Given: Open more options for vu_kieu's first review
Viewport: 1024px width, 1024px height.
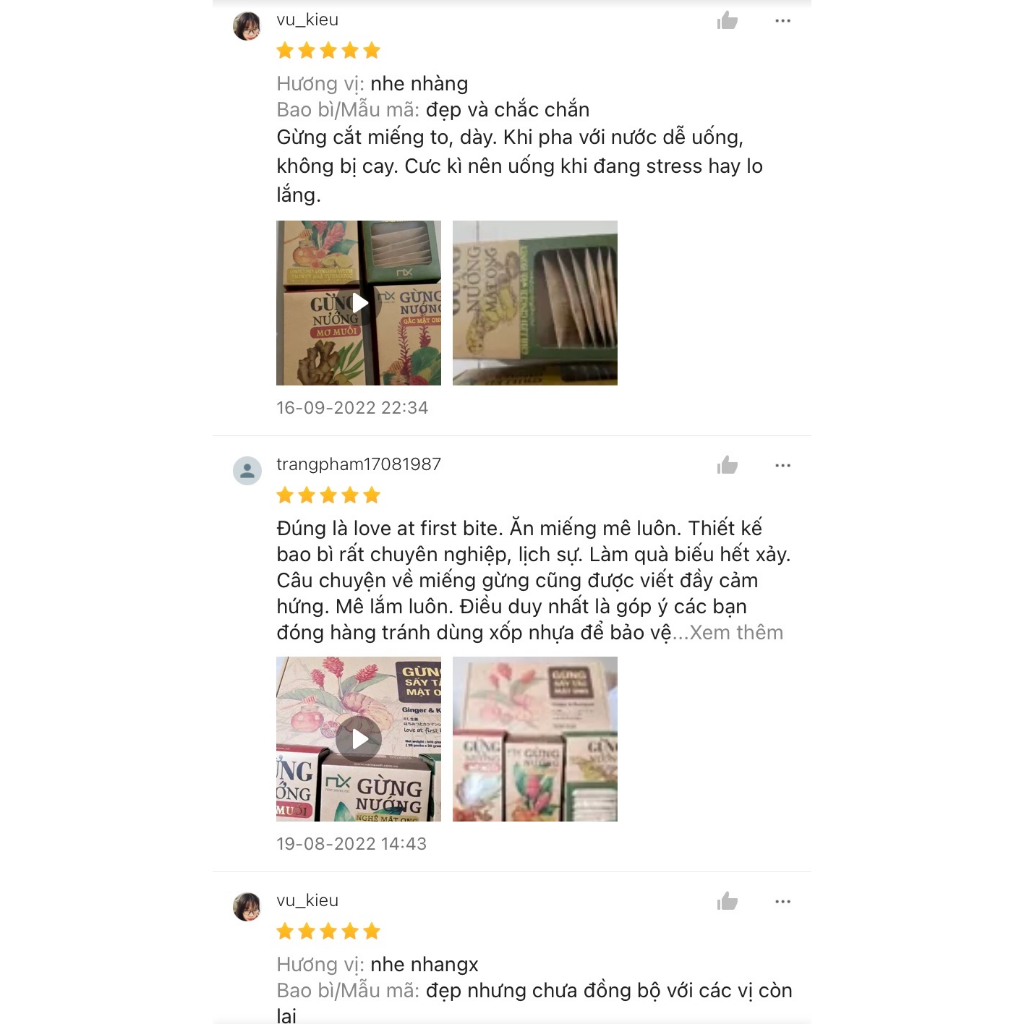Looking at the screenshot, I should [x=782, y=21].
